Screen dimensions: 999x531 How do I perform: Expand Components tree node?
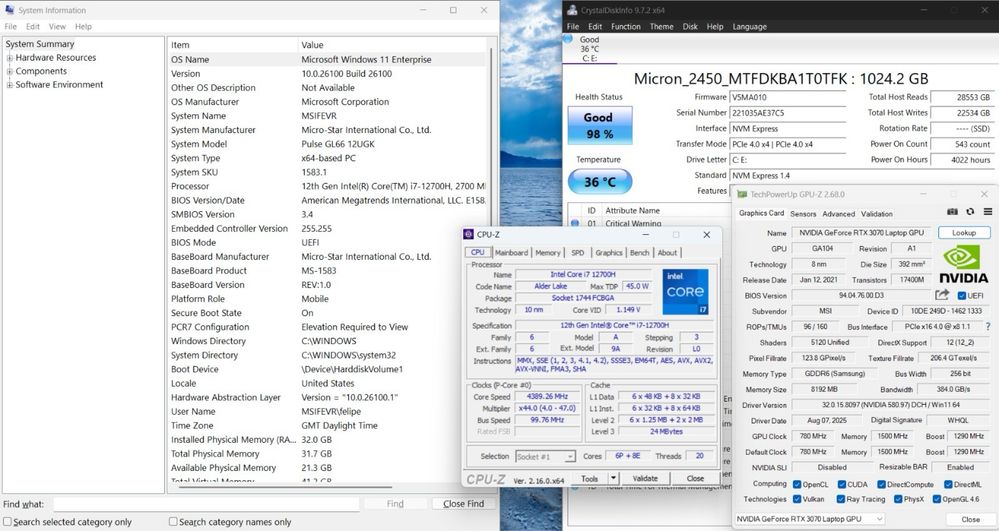(10, 71)
